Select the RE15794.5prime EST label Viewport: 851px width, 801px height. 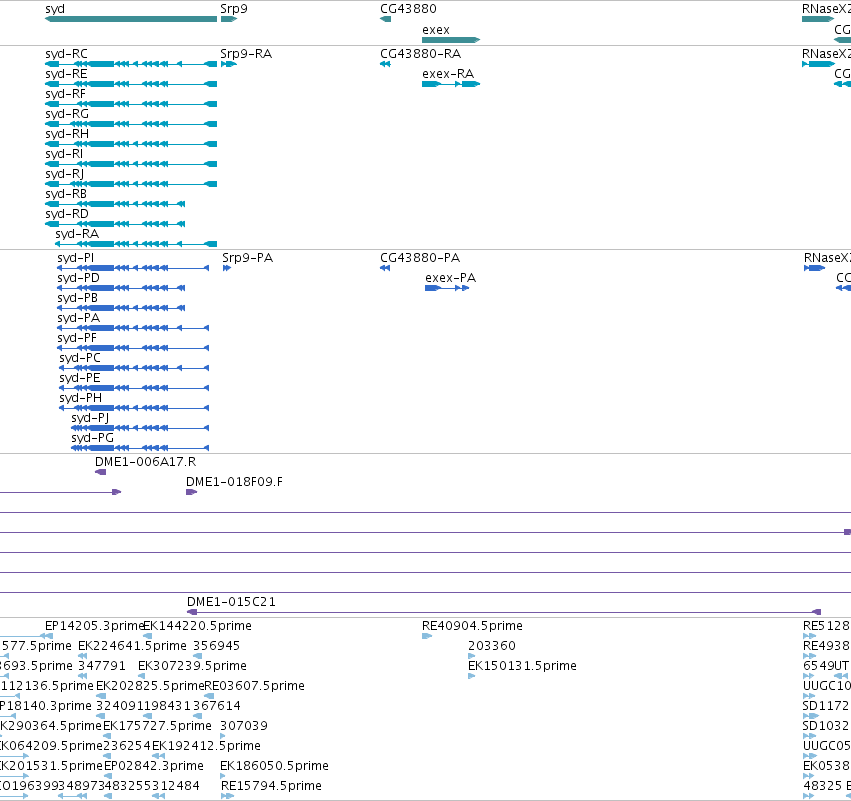pos(271,786)
